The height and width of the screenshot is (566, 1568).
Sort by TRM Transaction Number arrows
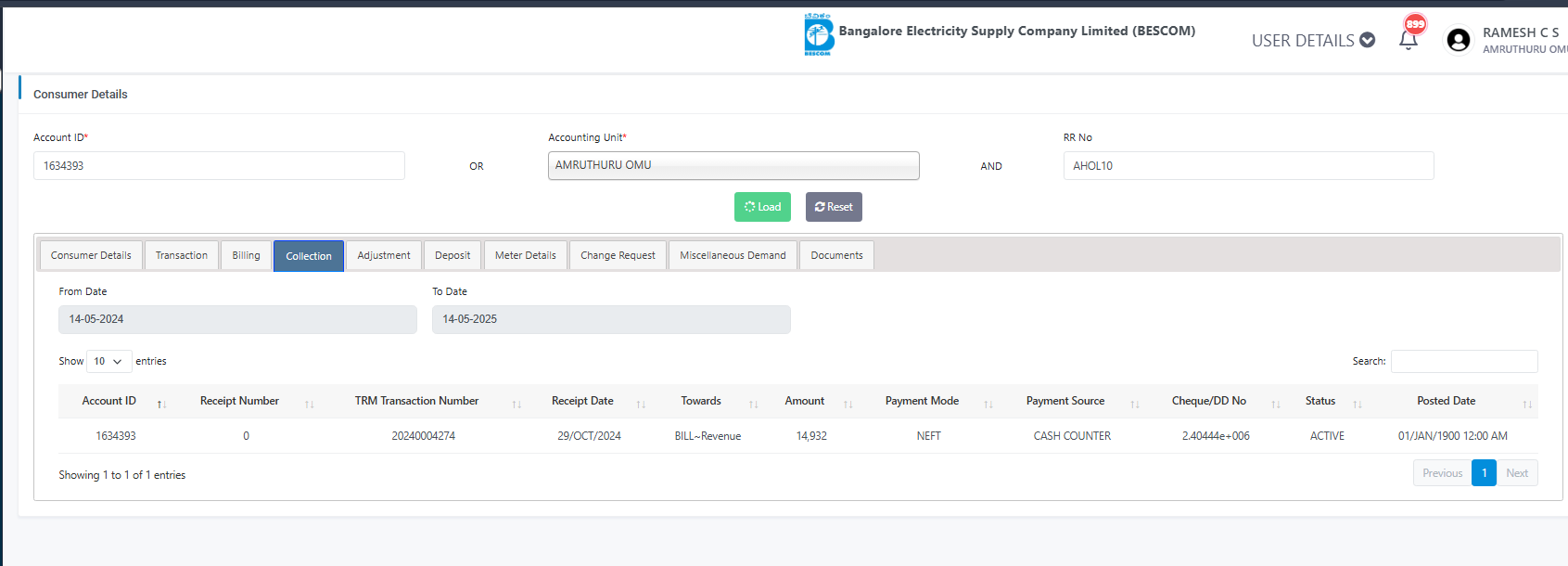click(x=516, y=404)
